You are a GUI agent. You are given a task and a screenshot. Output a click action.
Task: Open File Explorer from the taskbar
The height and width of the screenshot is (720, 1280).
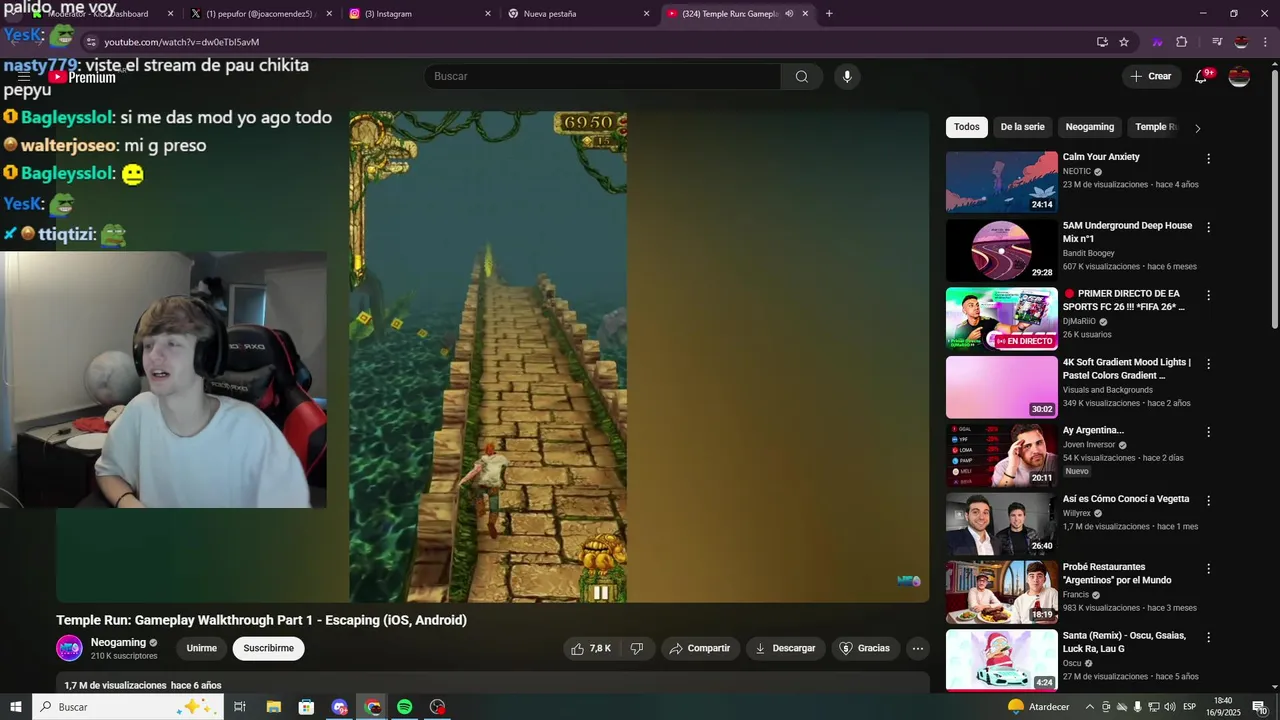(x=273, y=707)
